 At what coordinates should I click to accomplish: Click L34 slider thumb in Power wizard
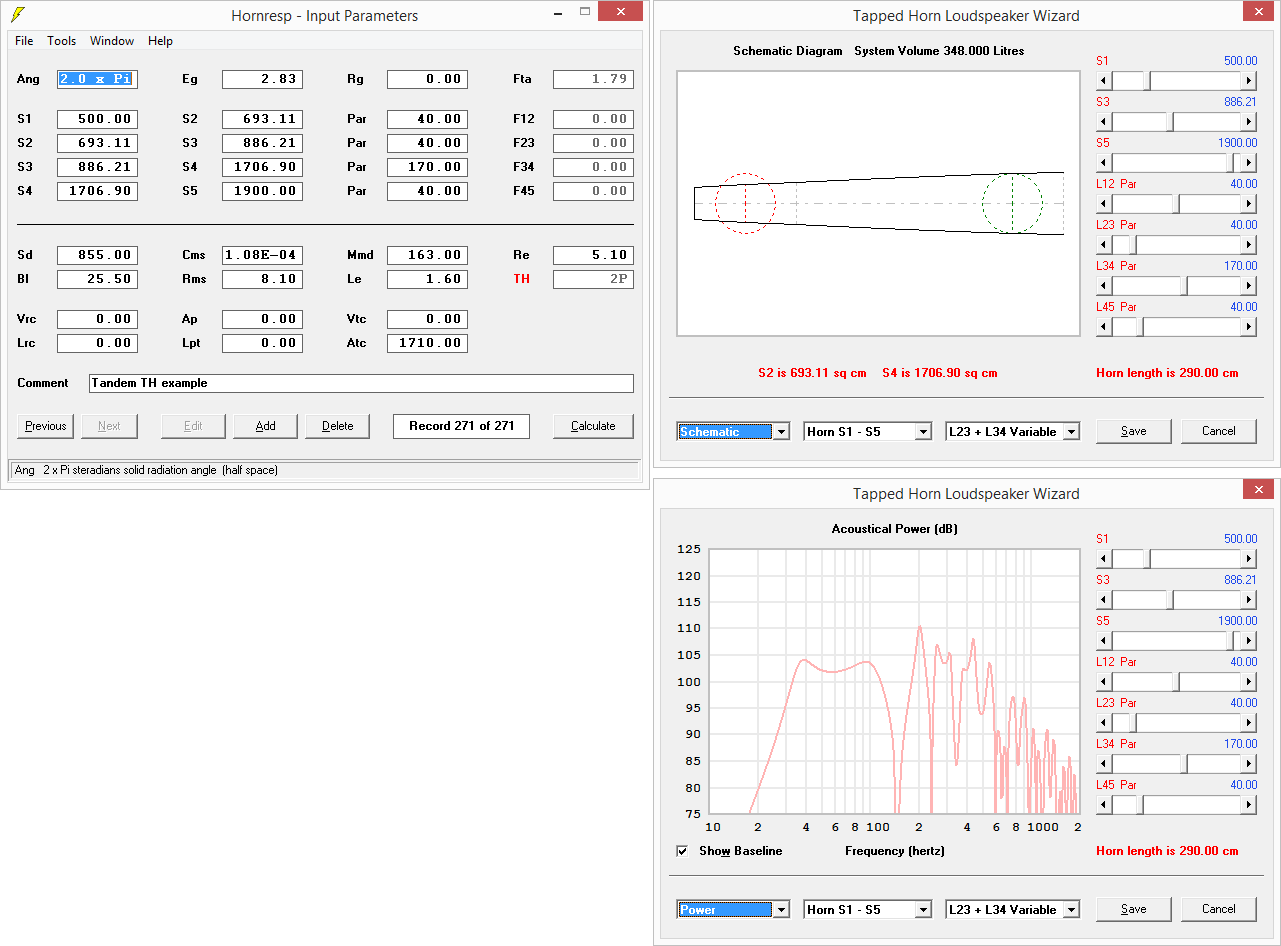click(1184, 764)
